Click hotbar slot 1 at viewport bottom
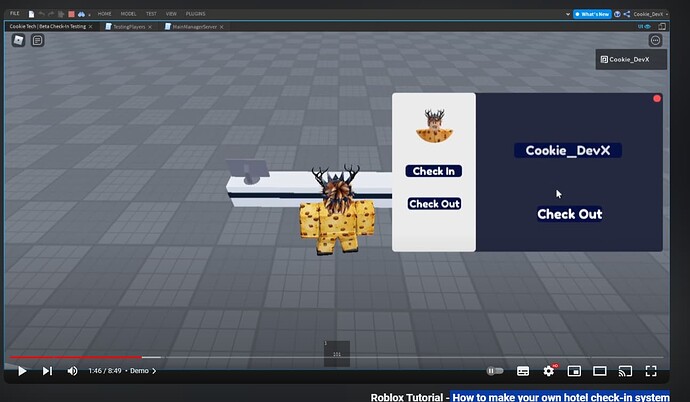This screenshot has width=690, height=402. point(337,354)
